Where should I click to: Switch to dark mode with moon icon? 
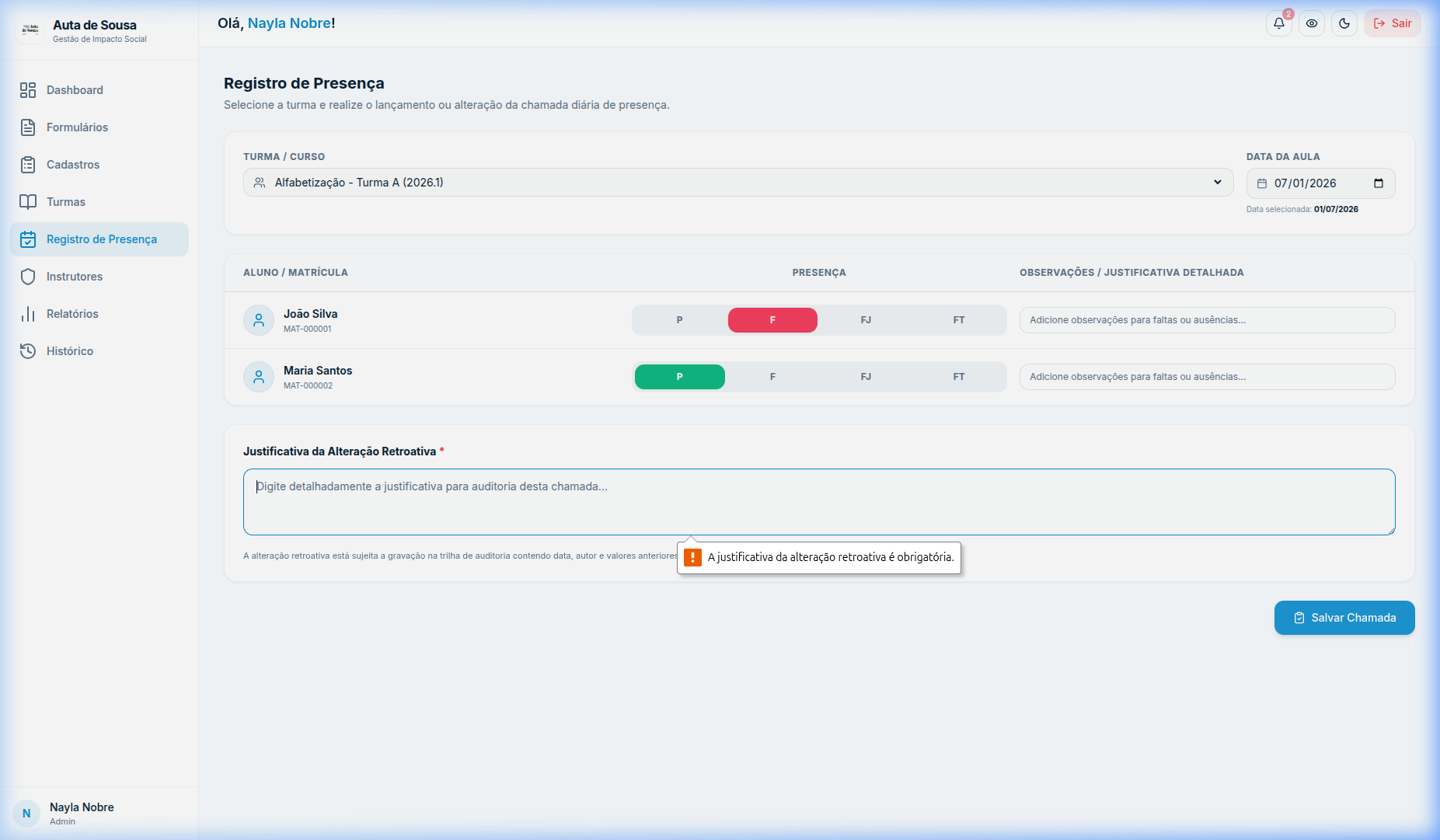1344,23
